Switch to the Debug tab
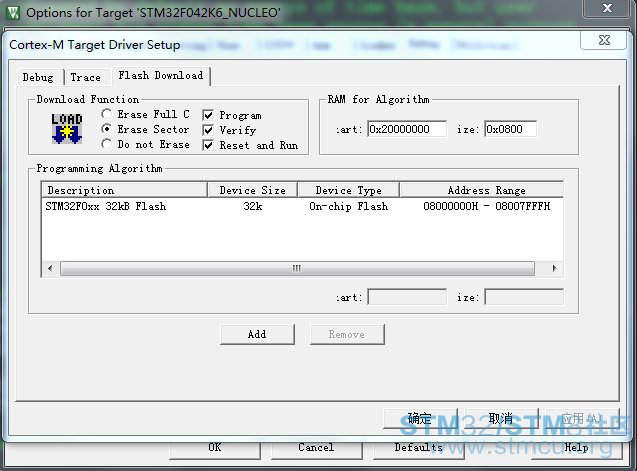 40,77
